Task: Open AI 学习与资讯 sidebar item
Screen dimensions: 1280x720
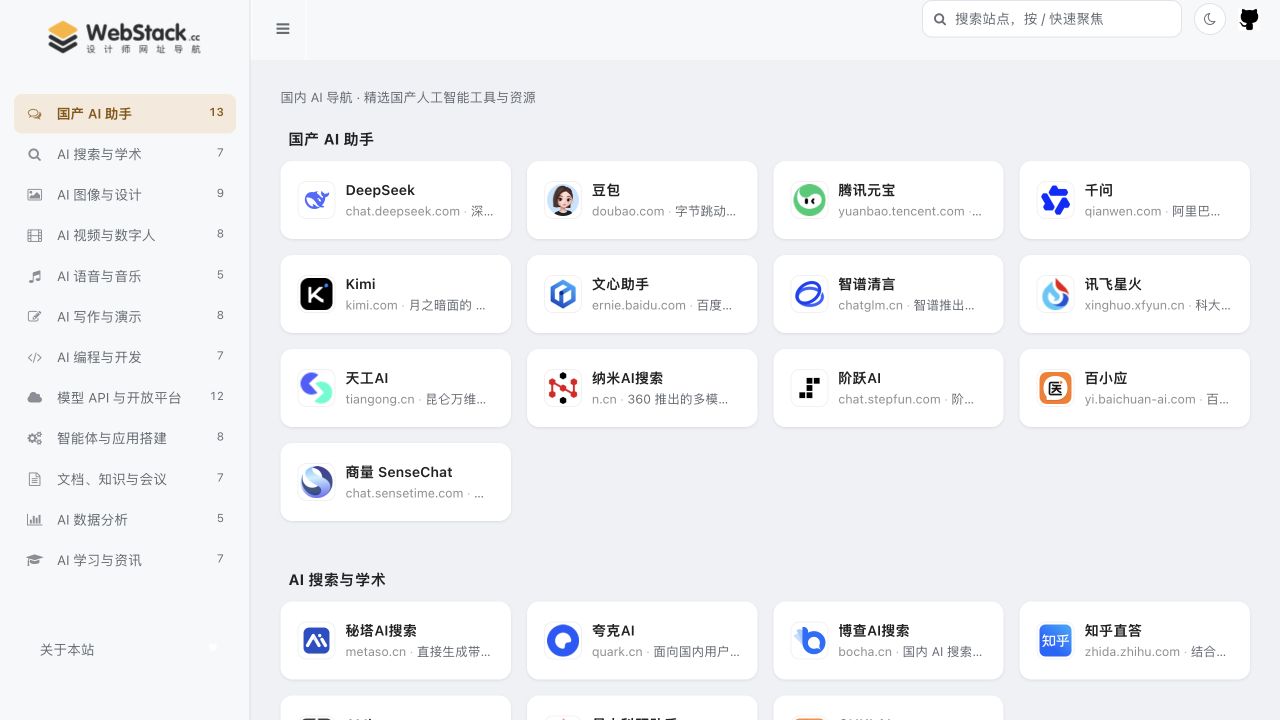Action: [x=125, y=560]
